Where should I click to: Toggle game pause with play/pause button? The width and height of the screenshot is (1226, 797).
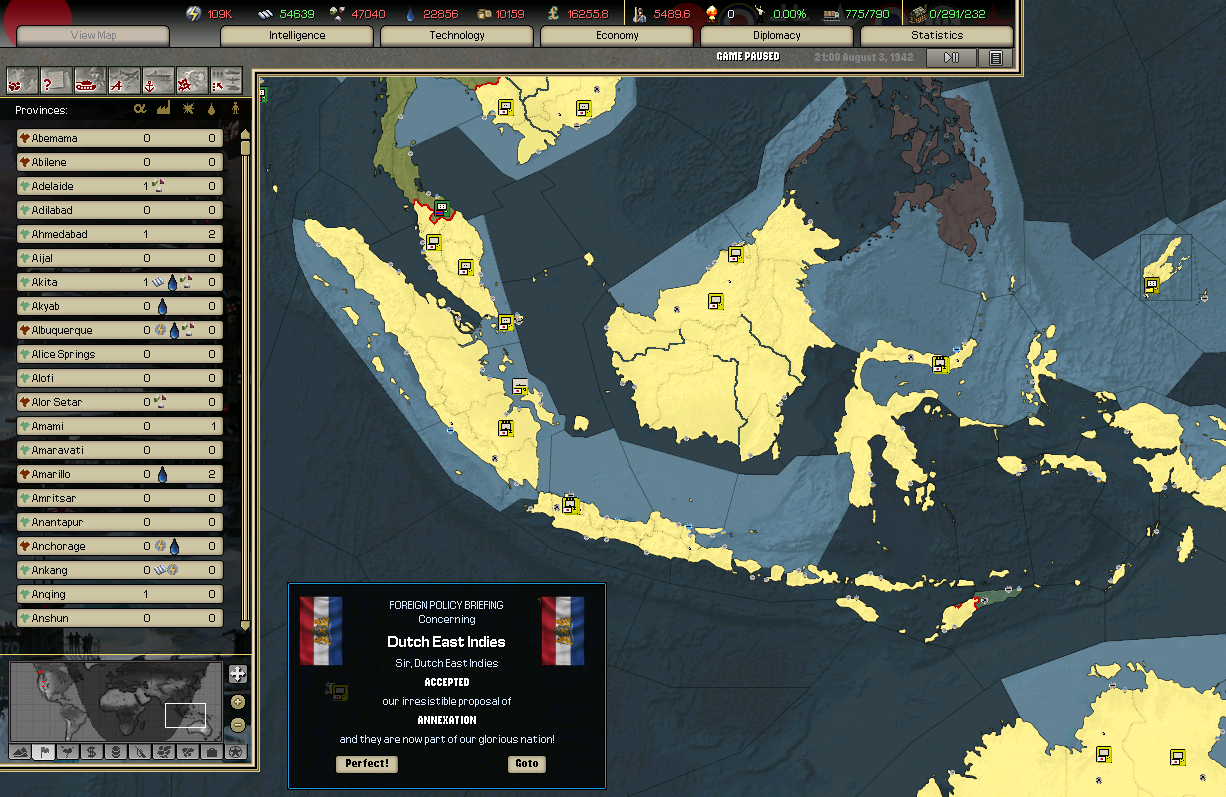click(951, 58)
